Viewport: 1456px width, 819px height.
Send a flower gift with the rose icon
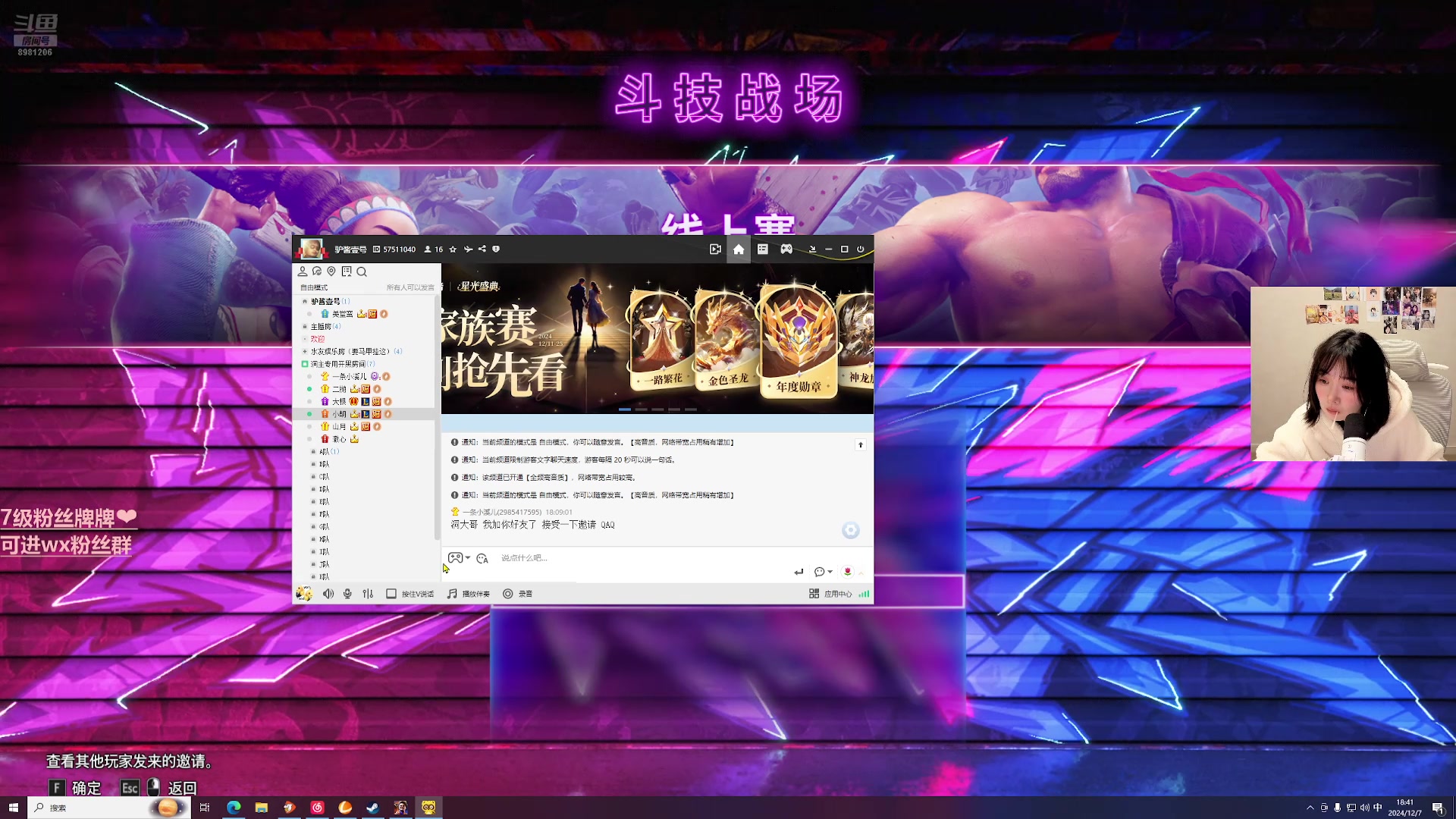(848, 572)
